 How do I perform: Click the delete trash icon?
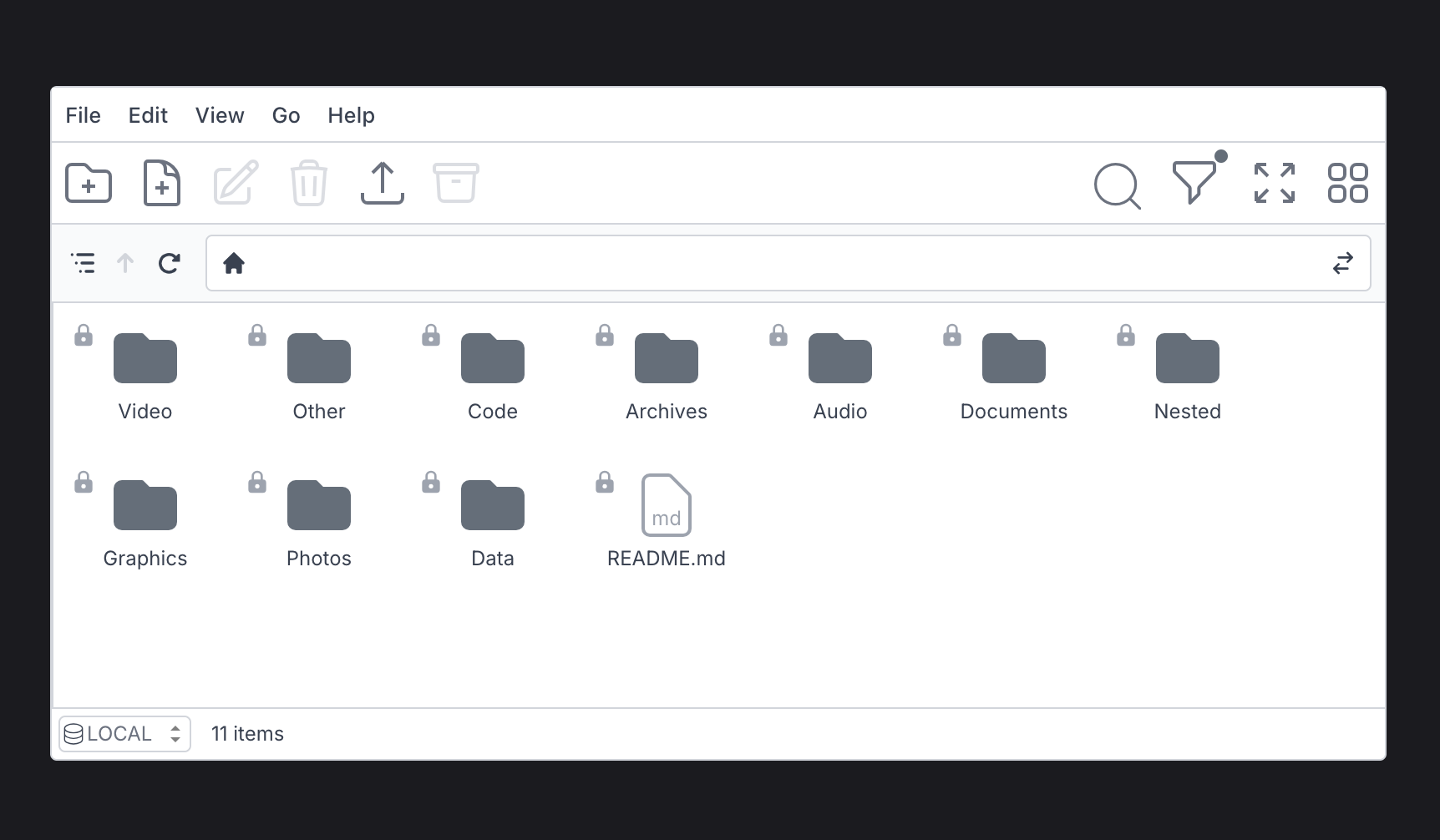[x=308, y=183]
